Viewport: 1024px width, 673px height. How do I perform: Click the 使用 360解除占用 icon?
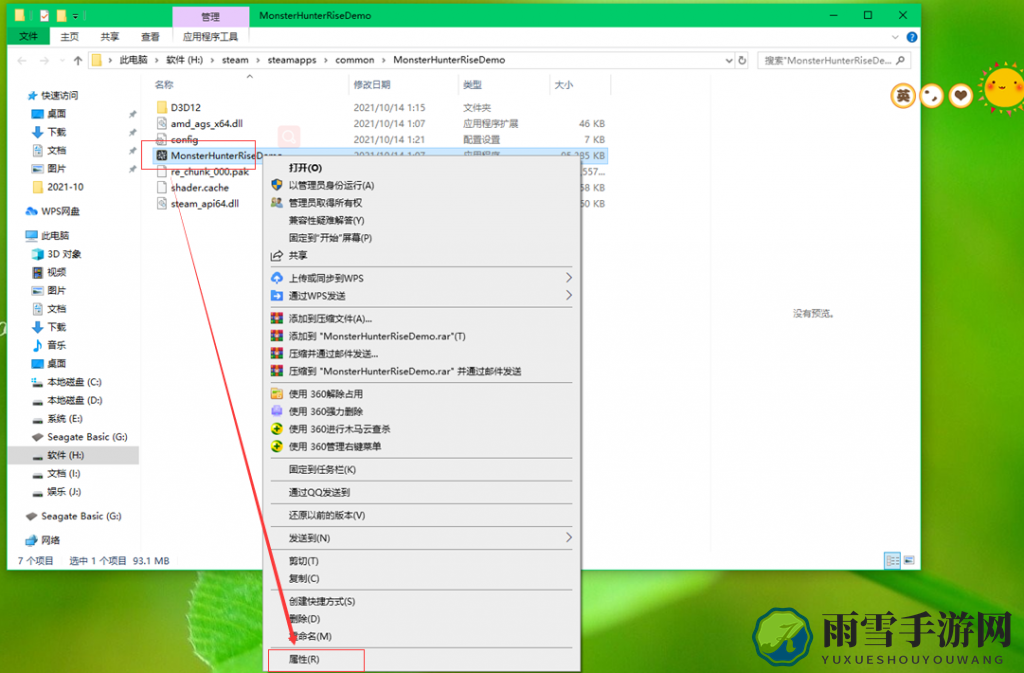point(277,394)
